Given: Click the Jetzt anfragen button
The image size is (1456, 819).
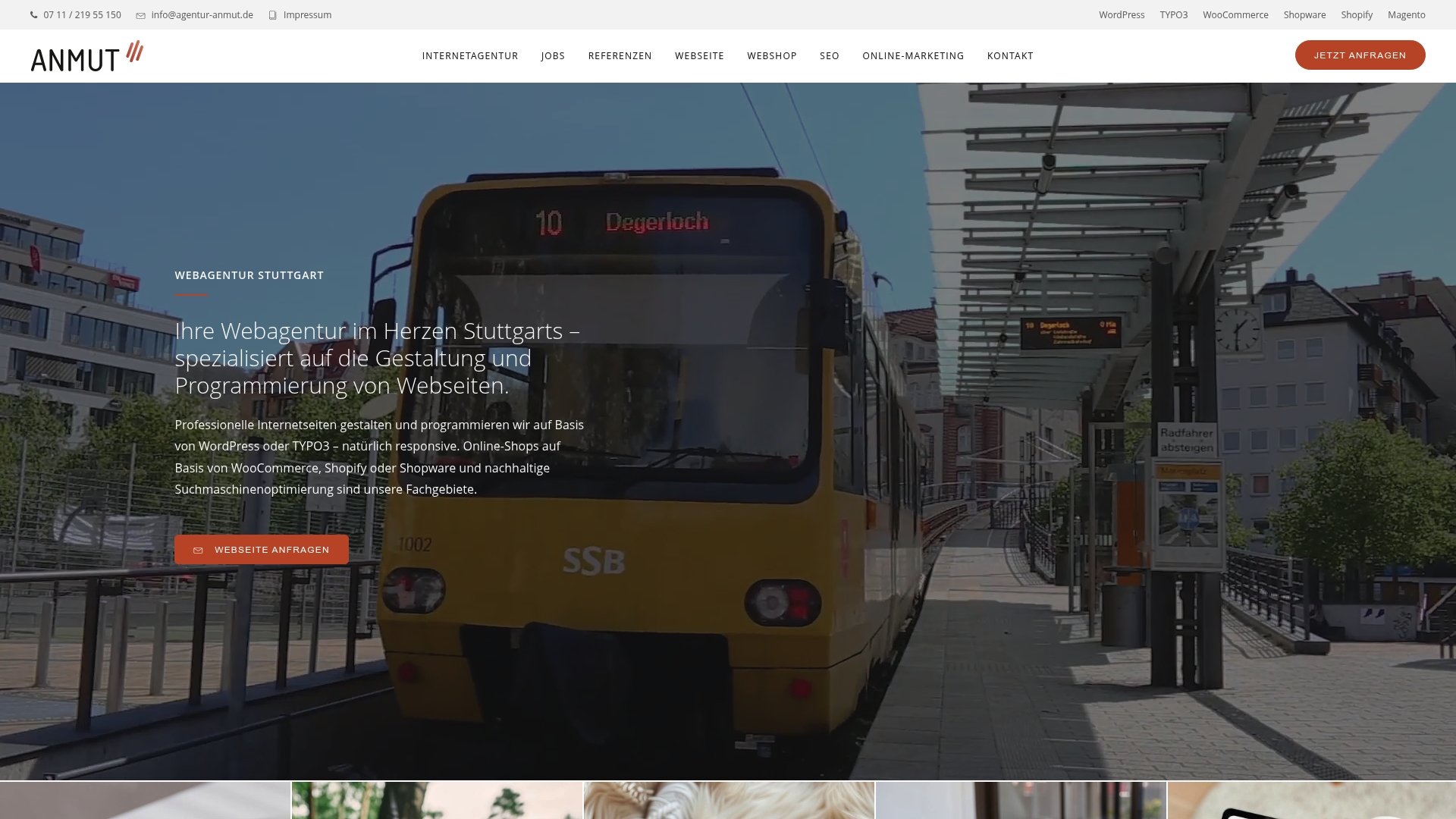Looking at the screenshot, I should (1360, 55).
